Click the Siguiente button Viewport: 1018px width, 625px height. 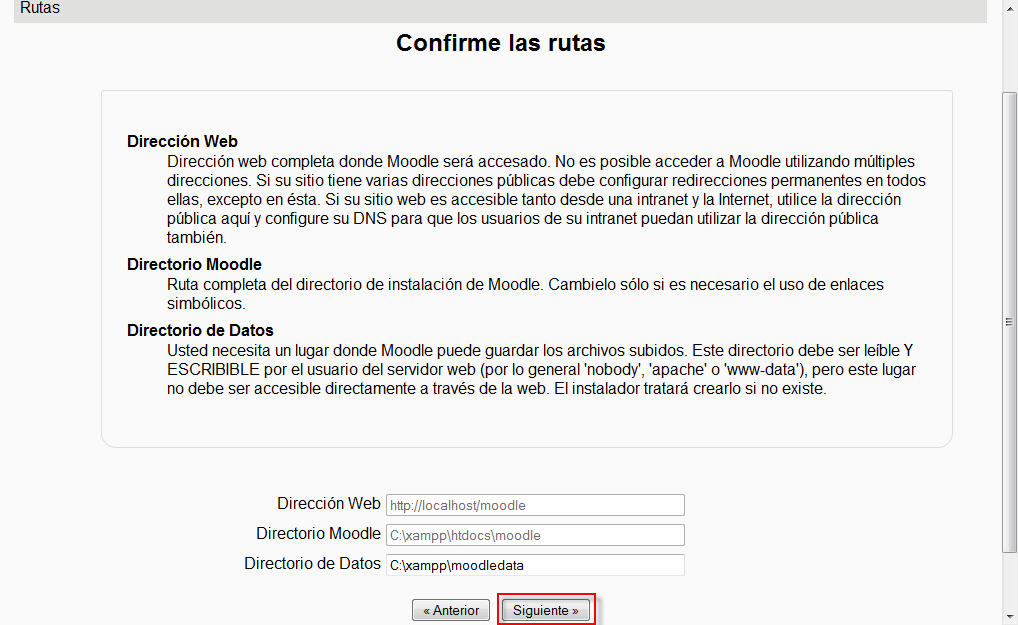point(545,610)
